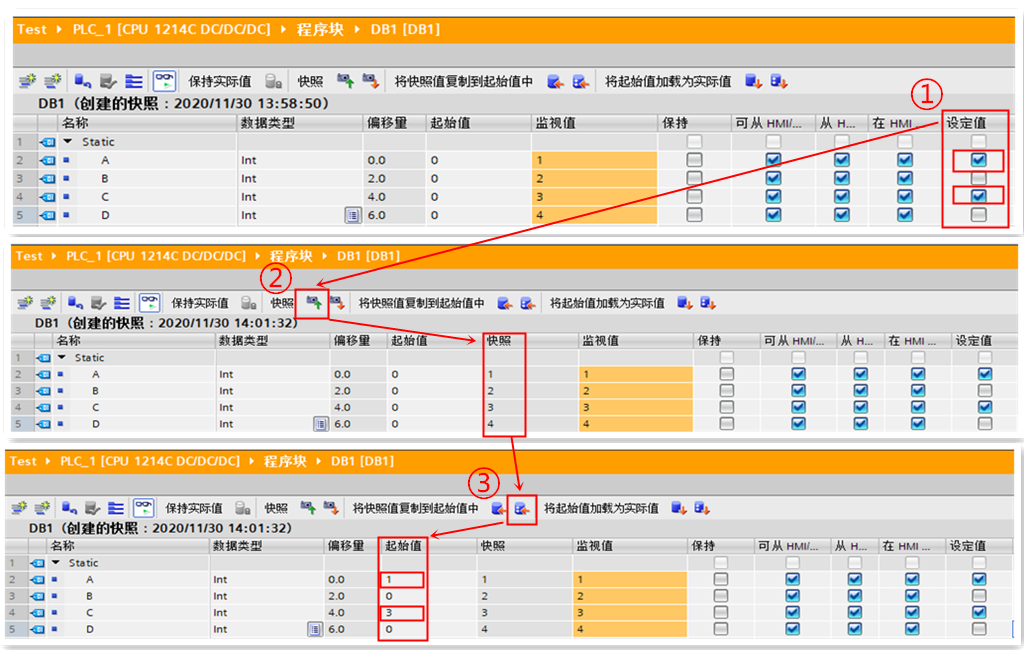Open 程序块 in the top panel breadcrumb
Screen dimensions: 1024x650
[x=320, y=29]
